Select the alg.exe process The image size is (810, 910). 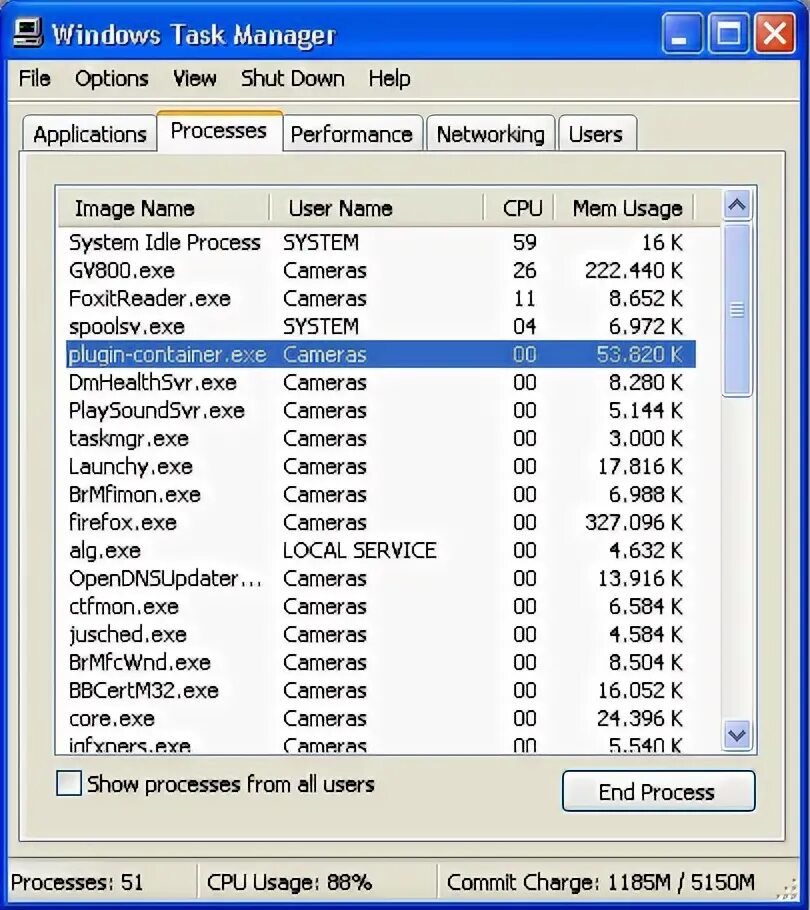point(381,550)
